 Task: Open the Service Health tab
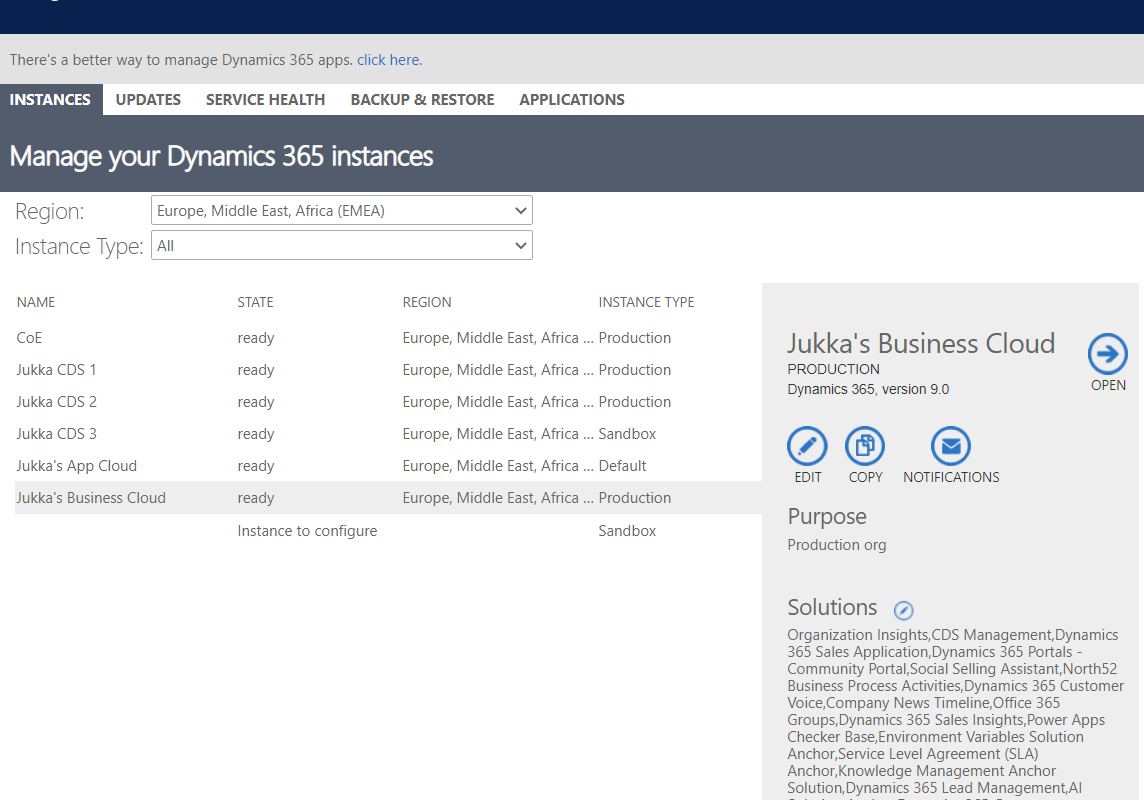click(x=266, y=100)
